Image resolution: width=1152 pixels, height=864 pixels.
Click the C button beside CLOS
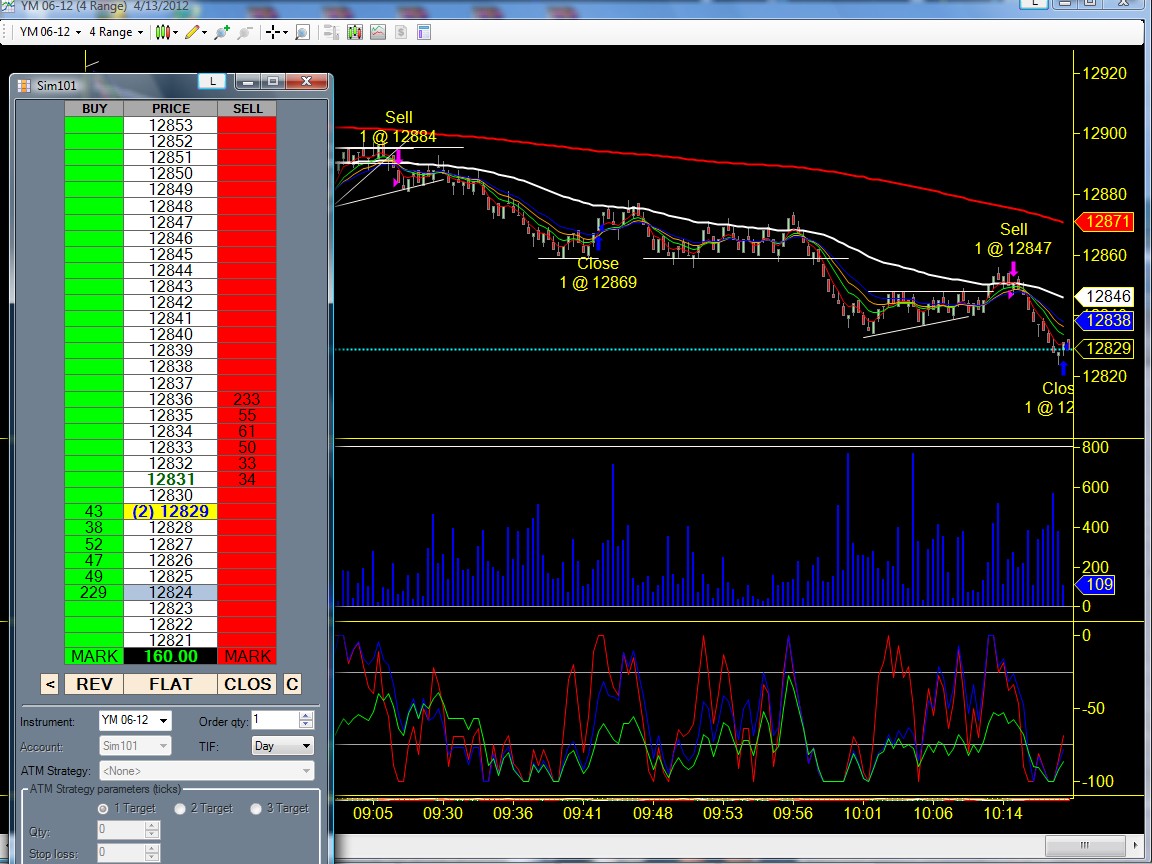pyautogui.click(x=292, y=684)
